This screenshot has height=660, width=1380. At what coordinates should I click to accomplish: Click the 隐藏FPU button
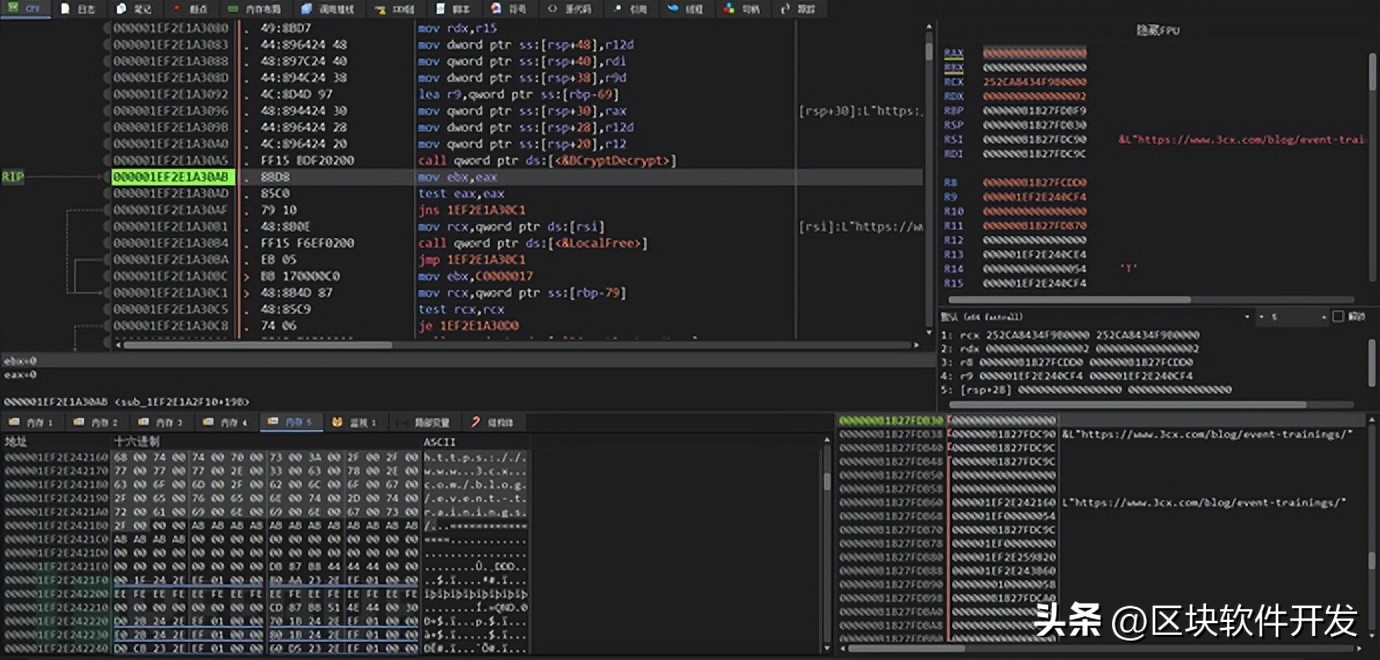(x=1158, y=31)
